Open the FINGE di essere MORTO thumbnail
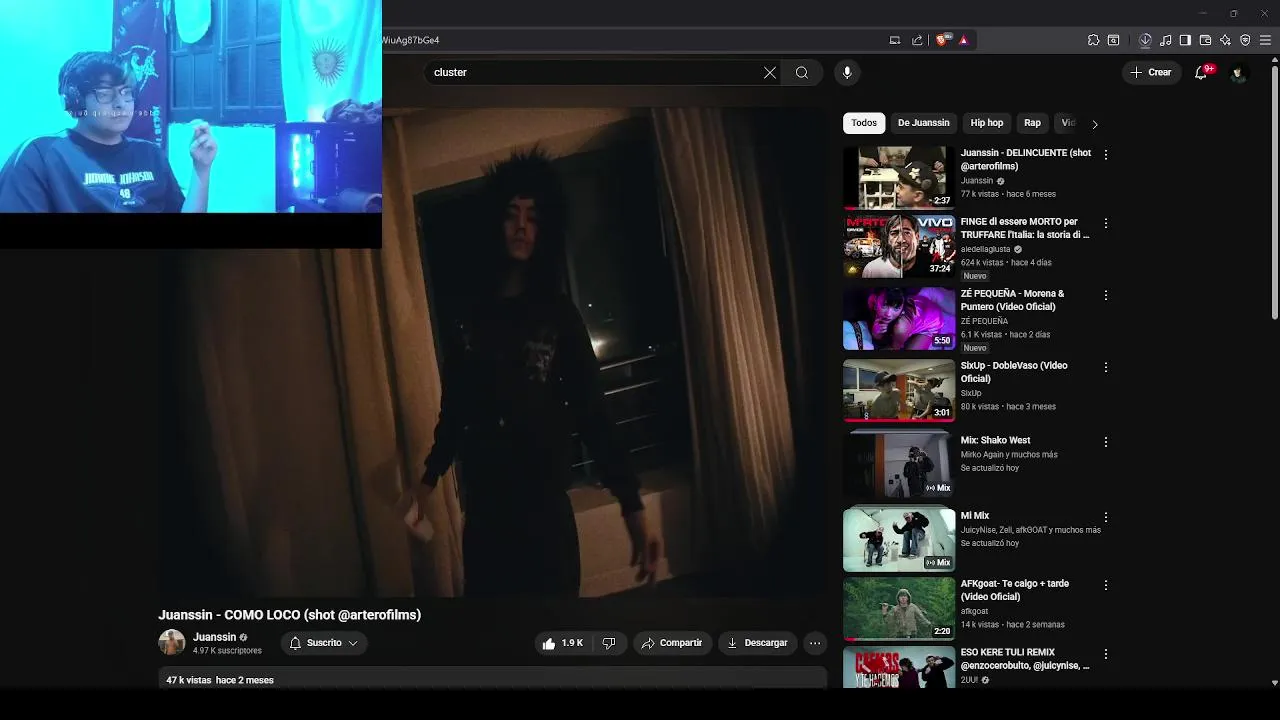This screenshot has height=720, width=1280. [x=899, y=246]
